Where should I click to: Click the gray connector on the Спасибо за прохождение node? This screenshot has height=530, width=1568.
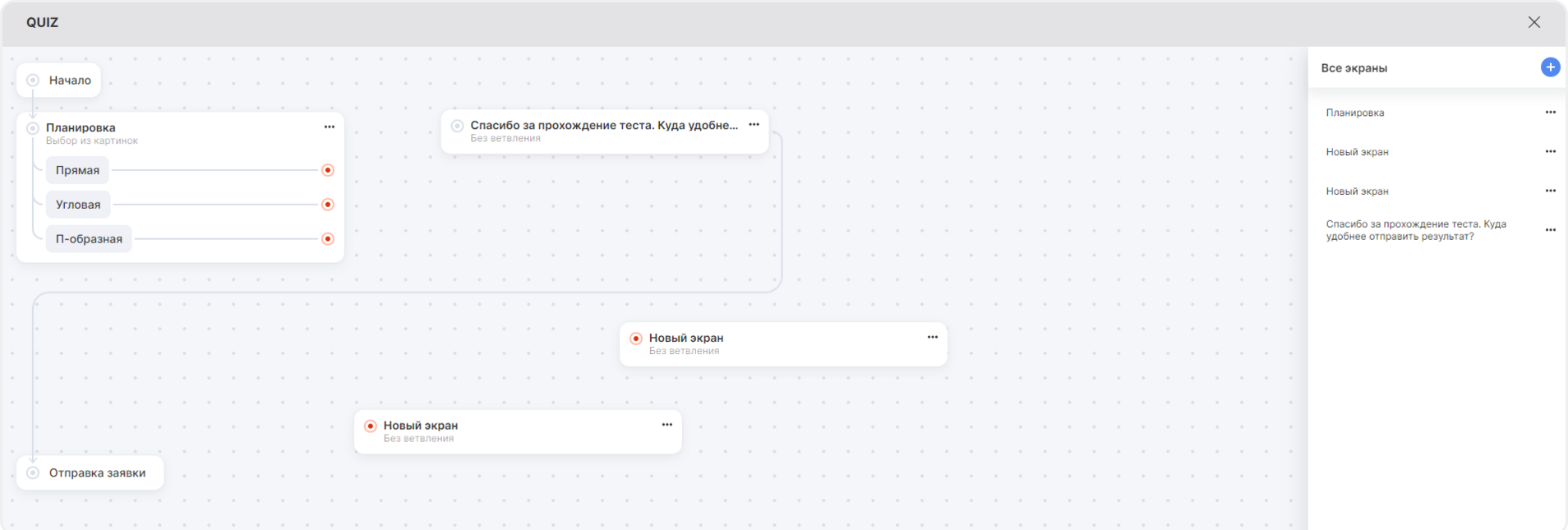pyautogui.click(x=457, y=126)
